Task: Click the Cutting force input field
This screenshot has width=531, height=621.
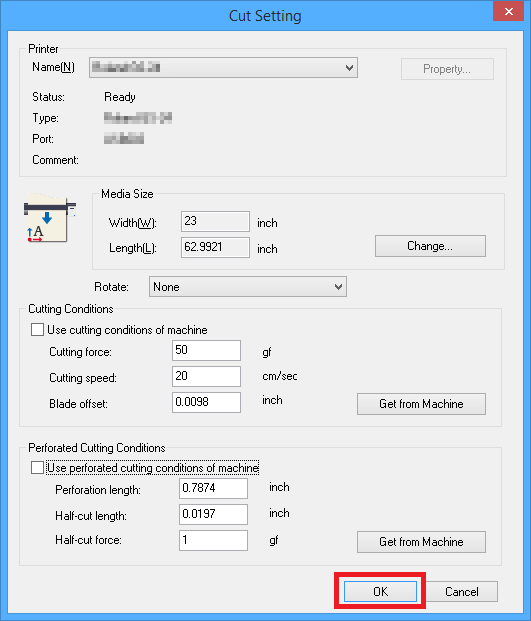Action: (206, 351)
